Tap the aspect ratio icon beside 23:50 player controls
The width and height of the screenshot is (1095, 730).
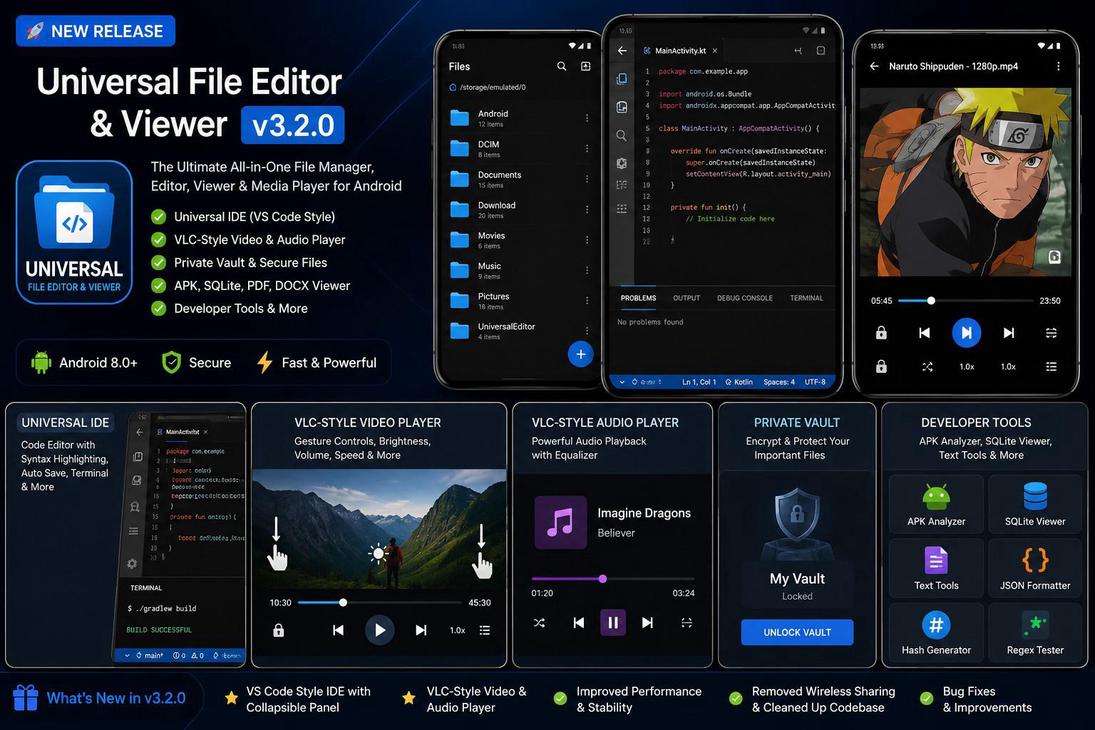click(1051, 333)
